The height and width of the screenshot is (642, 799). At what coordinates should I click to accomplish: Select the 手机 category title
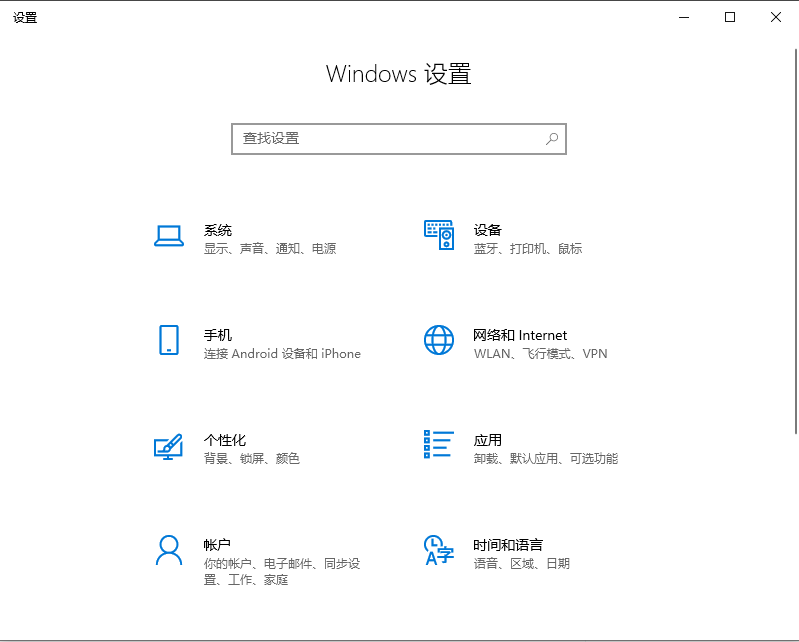click(218, 335)
